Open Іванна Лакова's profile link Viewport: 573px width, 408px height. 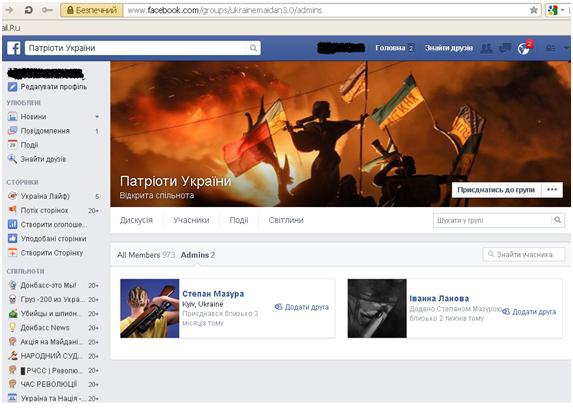439,298
